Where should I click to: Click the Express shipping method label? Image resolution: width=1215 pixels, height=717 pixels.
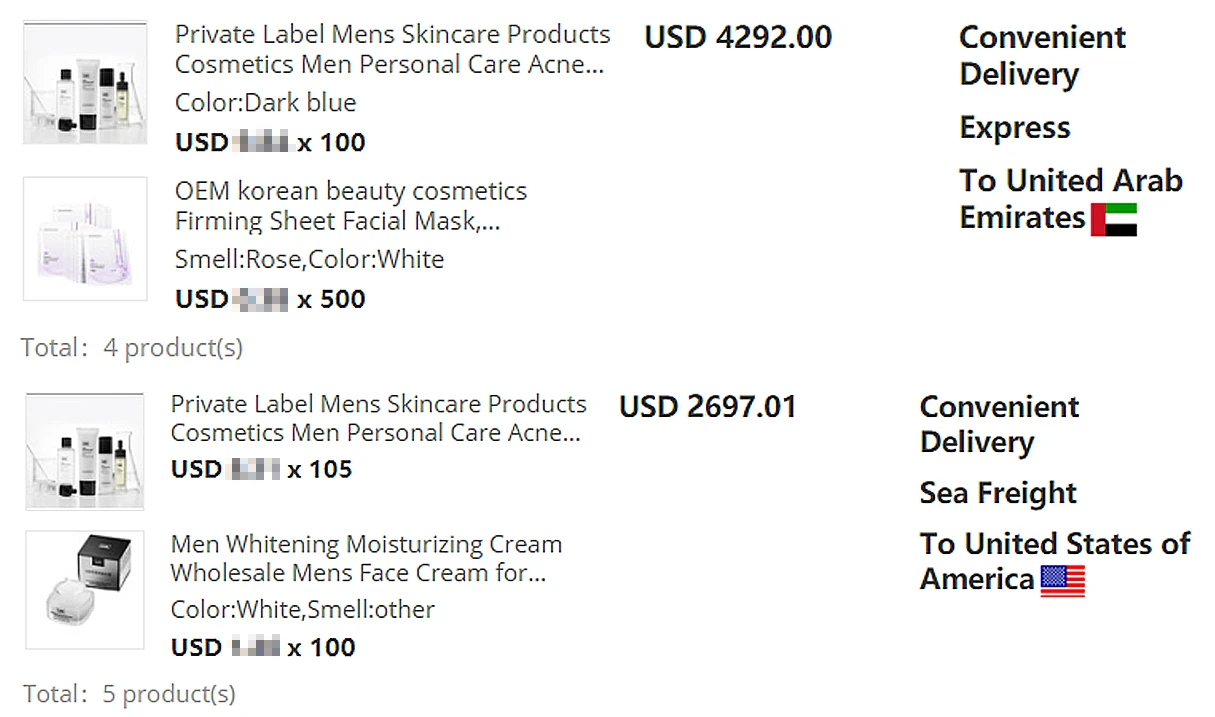pyautogui.click(x=1014, y=128)
